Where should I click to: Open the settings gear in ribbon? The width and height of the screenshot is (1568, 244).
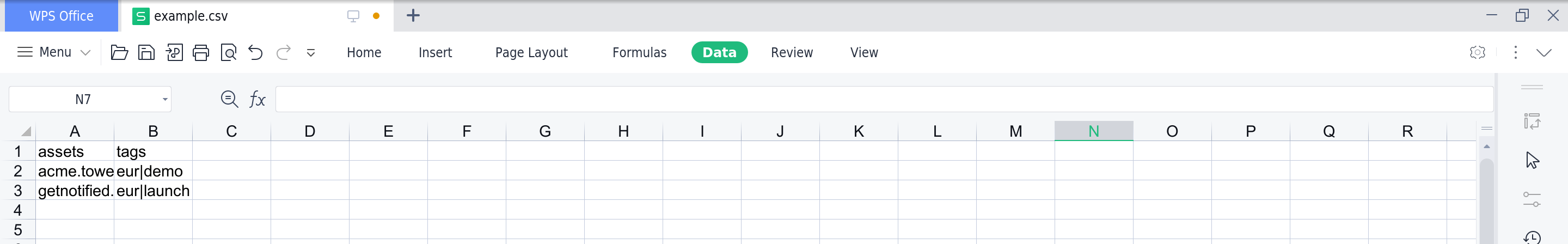[1477, 52]
